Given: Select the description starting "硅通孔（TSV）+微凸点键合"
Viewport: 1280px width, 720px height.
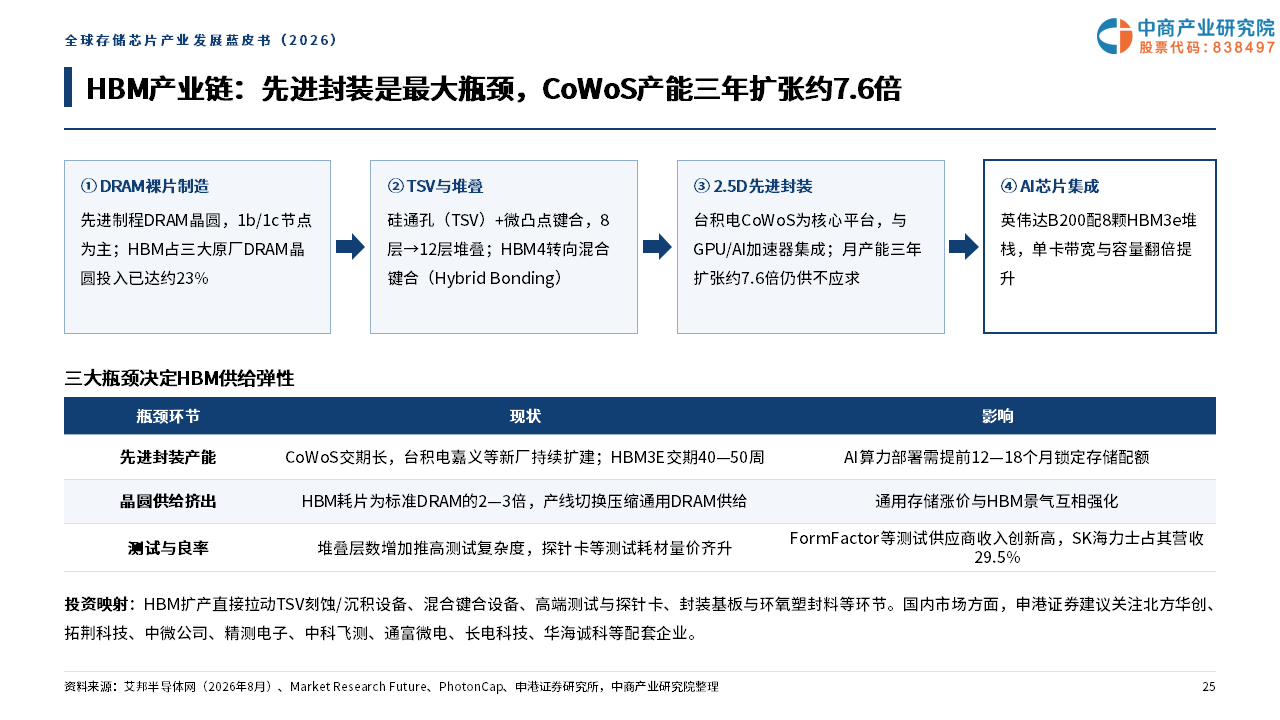Looking at the screenshot, I should [x=498, y=249].
